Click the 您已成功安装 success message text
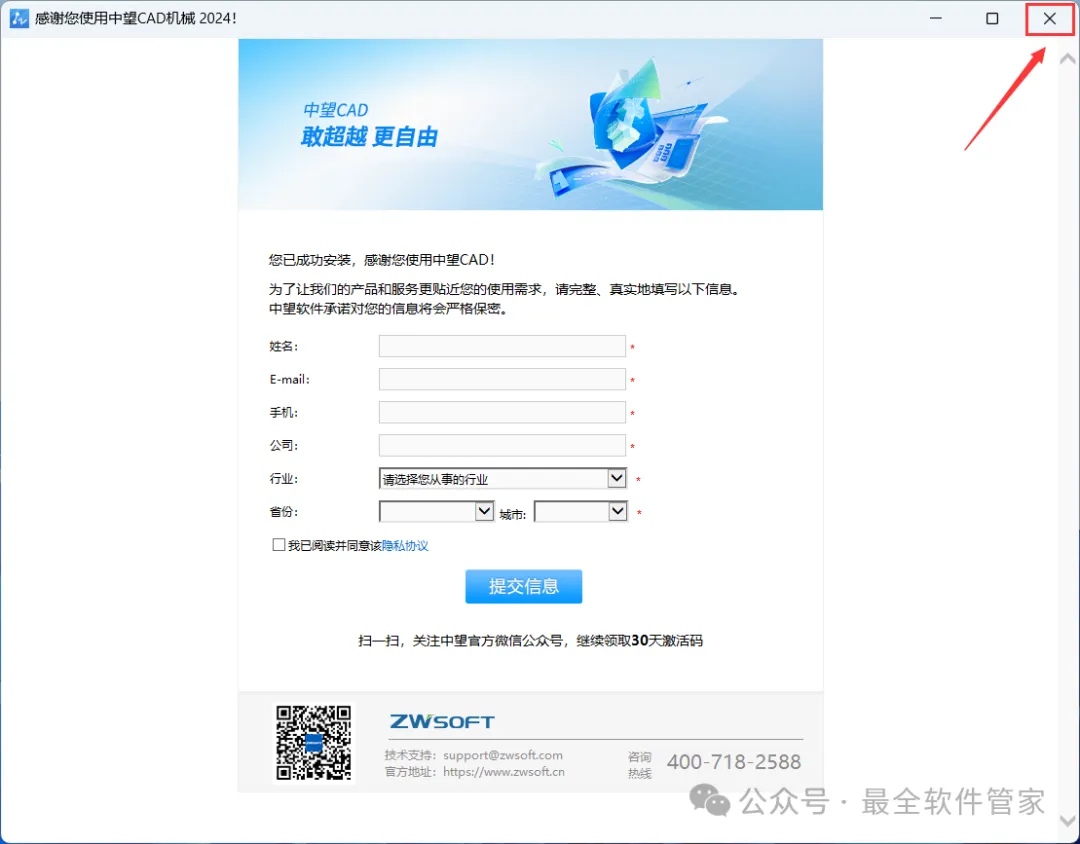This screenshot has width=1080, height=844. point(382,260)
